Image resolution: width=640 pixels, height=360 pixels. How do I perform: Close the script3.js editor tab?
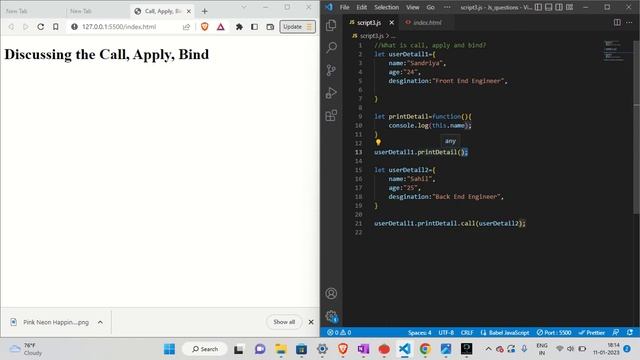click(x=392, y=22)
